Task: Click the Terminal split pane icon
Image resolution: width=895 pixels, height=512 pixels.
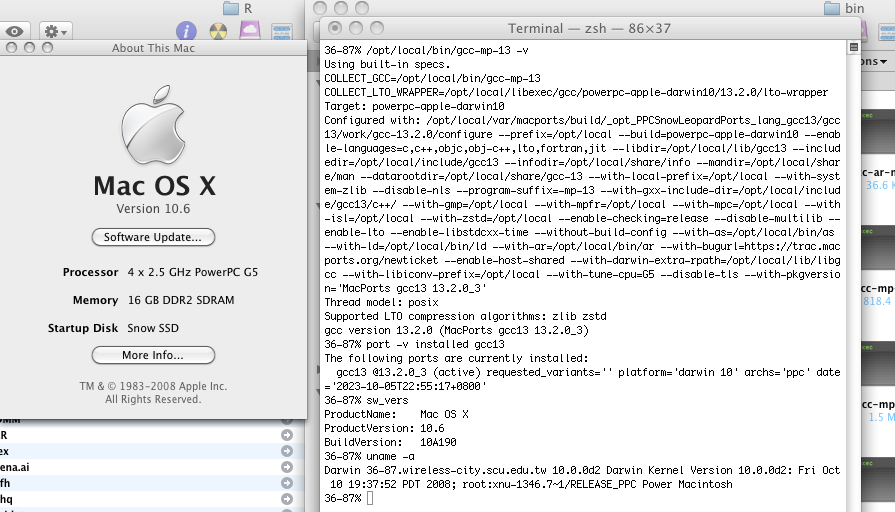Action: pyautogui.click(x=853, y=47)
